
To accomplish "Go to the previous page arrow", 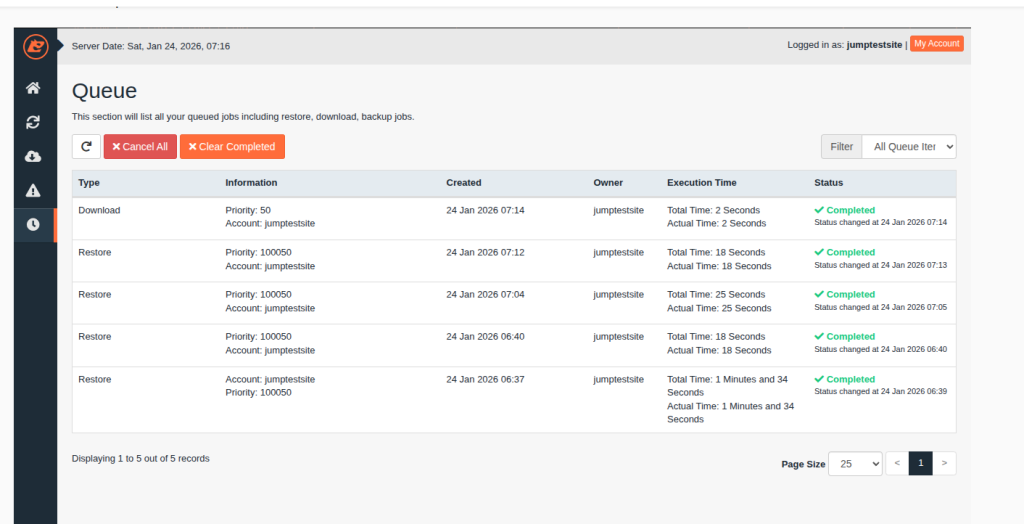I will 897,463.
